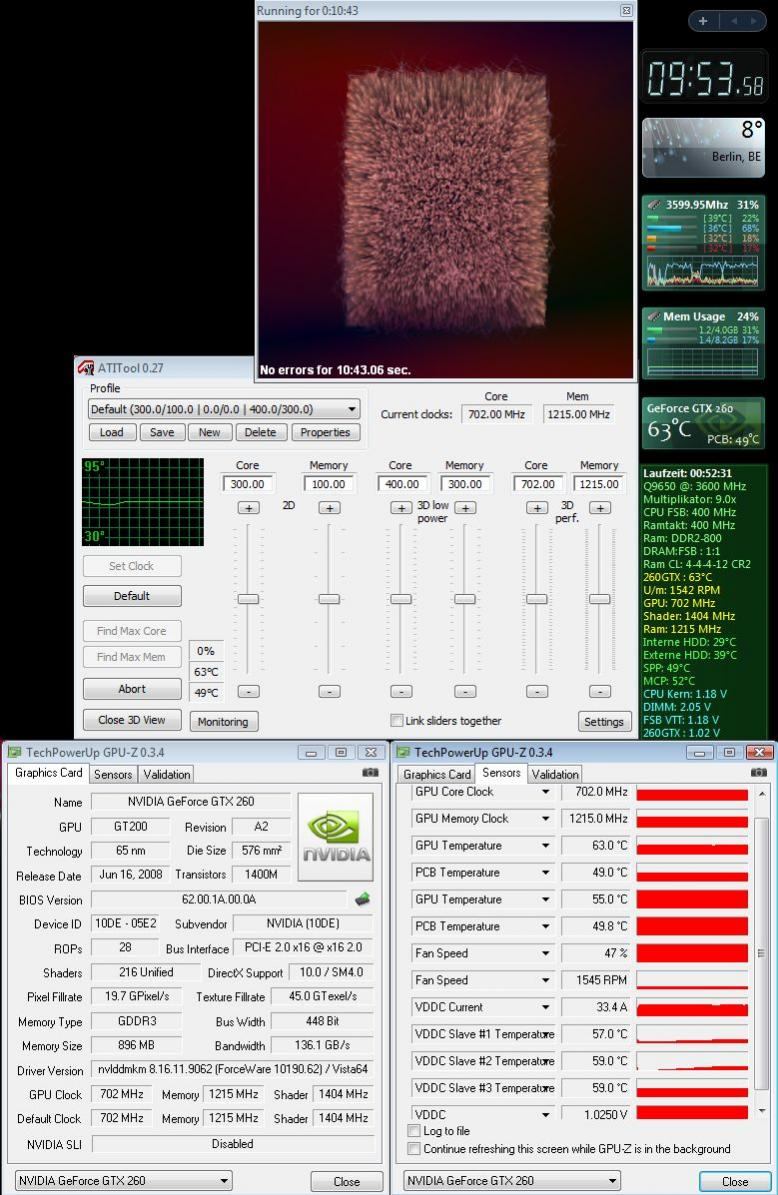Image resolution: width=778 pixels, height=1195 pixels.
Task: Enable Continue refreshing in background checkbox
Action: tap(414, 1149)
